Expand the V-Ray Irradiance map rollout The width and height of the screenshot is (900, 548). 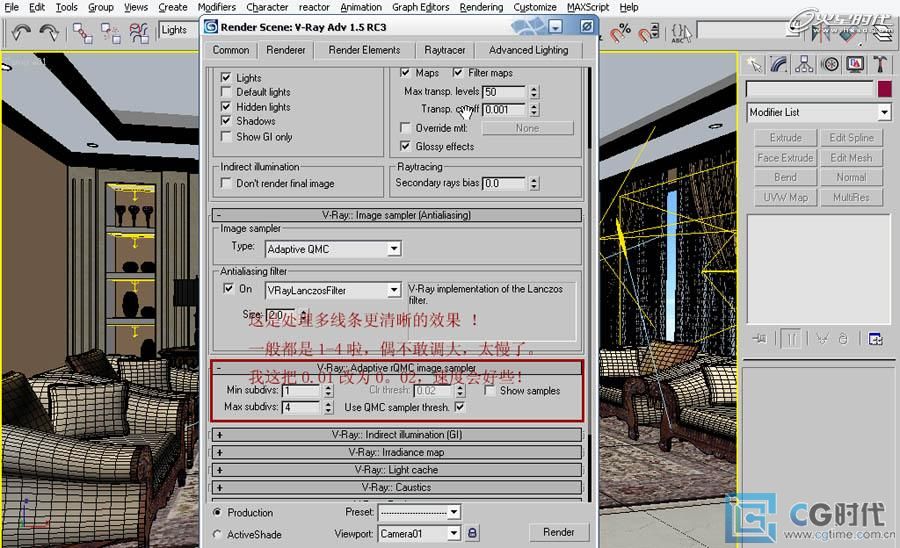(397, 452)
